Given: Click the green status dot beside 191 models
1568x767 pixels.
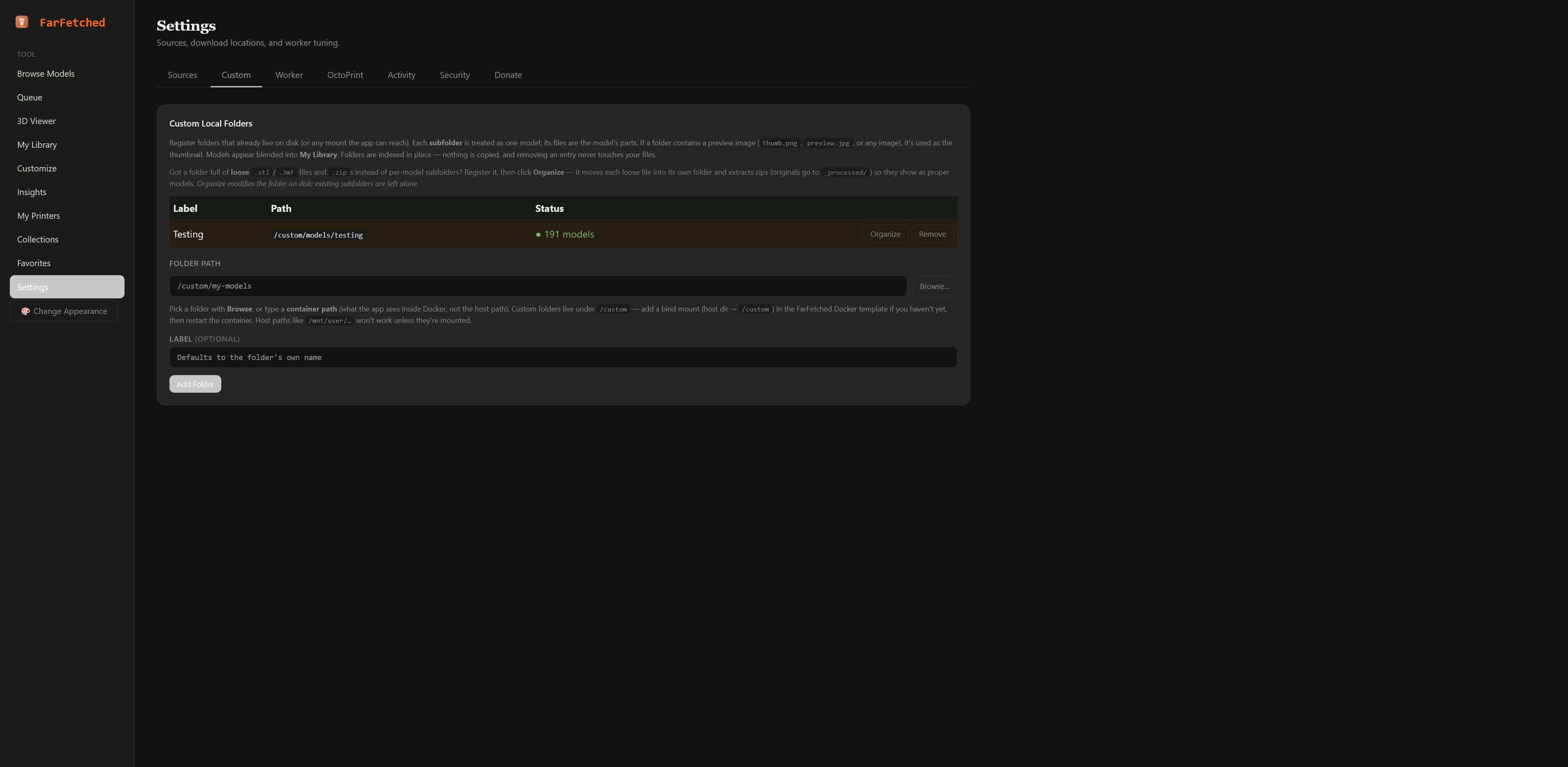Looking at the screenshot, I should [x=538, y=234].
